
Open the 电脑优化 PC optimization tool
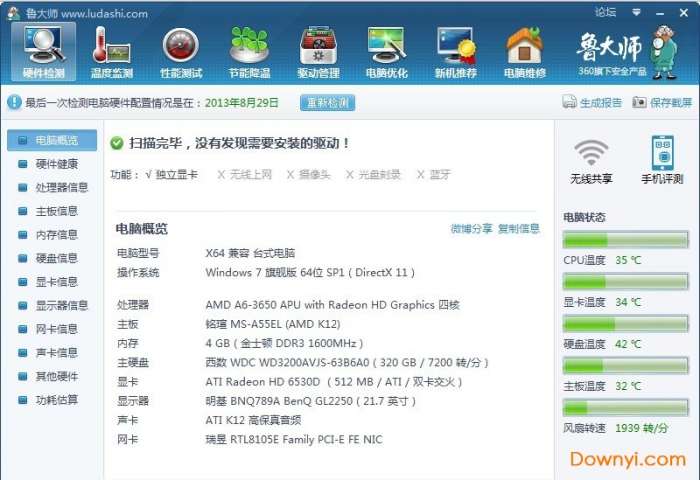point(387,52)
